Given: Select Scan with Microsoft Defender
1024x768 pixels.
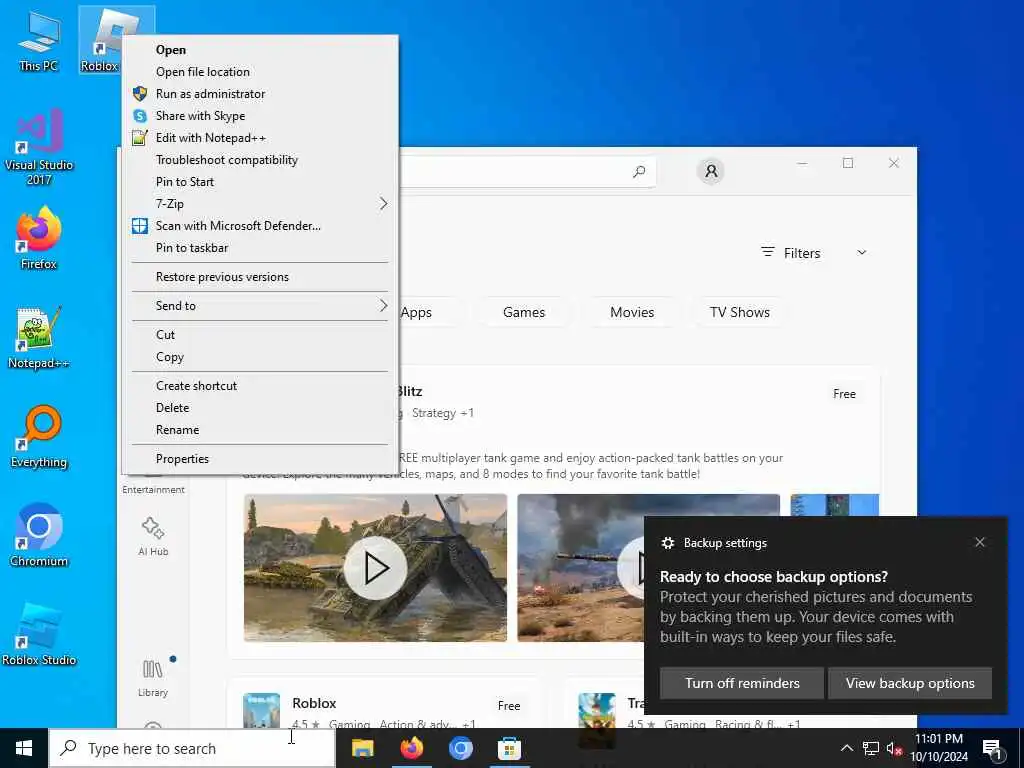Looking at the screenshot, I should (x=260, y=226).
